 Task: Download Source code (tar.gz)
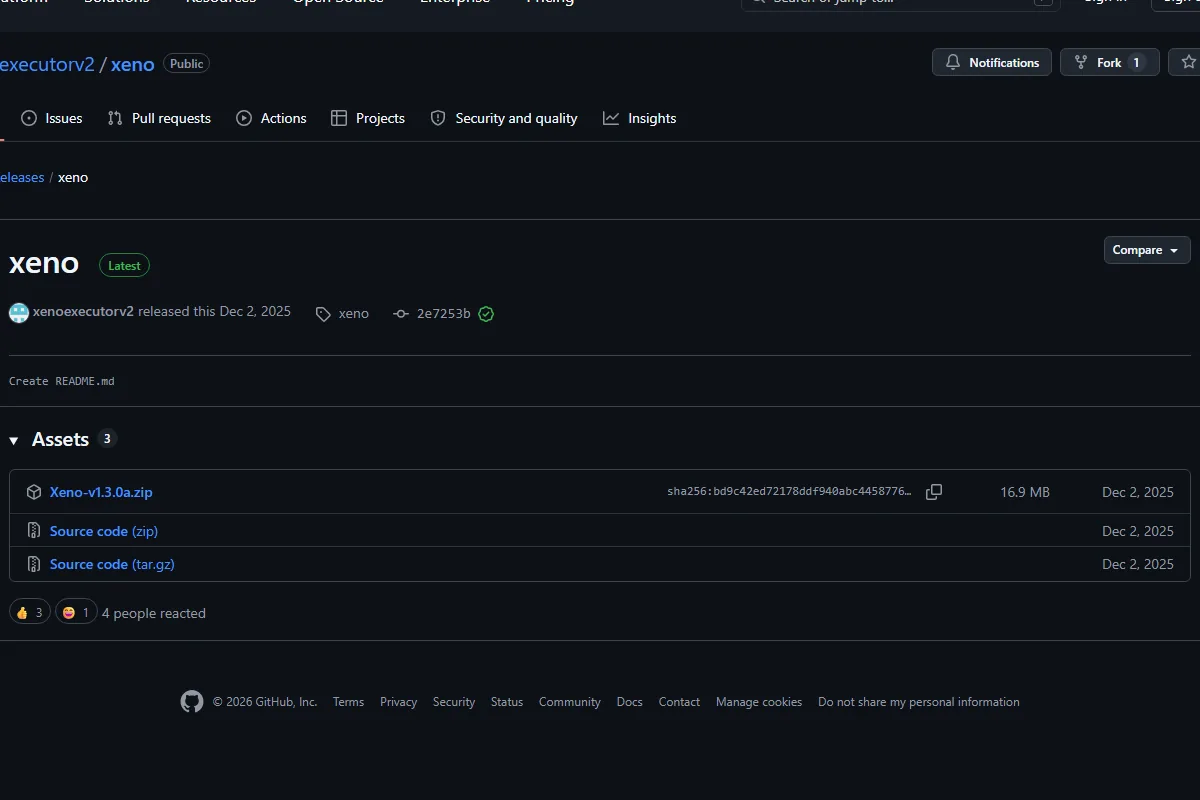[112, 564]
